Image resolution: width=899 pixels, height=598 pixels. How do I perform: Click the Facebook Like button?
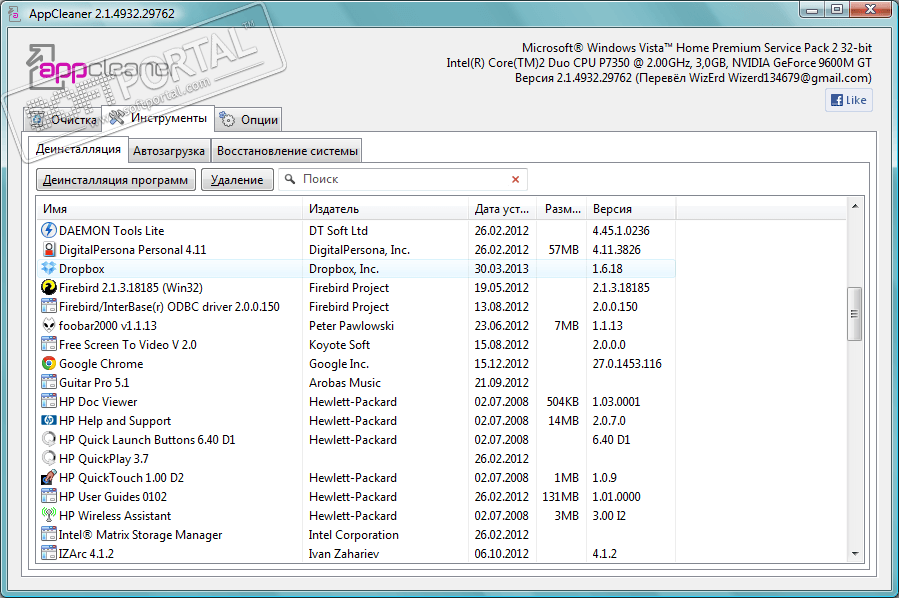[x=848, y=100]
